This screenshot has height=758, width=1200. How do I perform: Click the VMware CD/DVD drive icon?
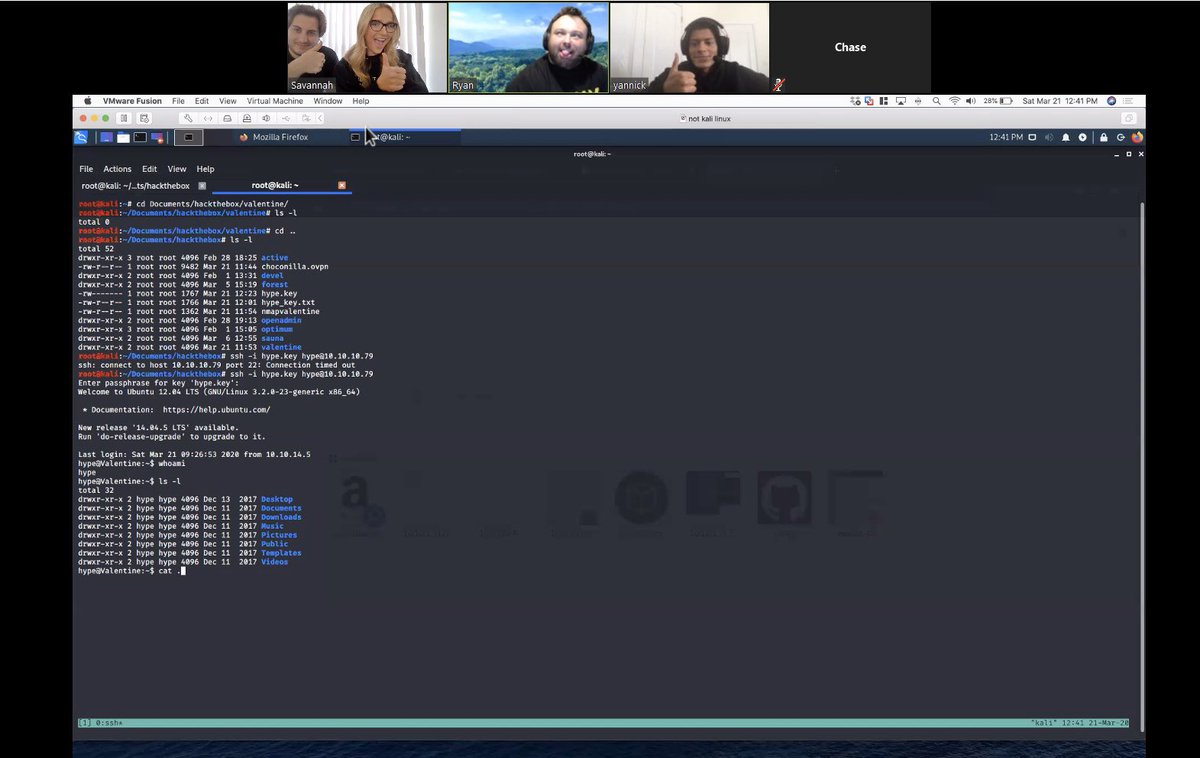247,118
